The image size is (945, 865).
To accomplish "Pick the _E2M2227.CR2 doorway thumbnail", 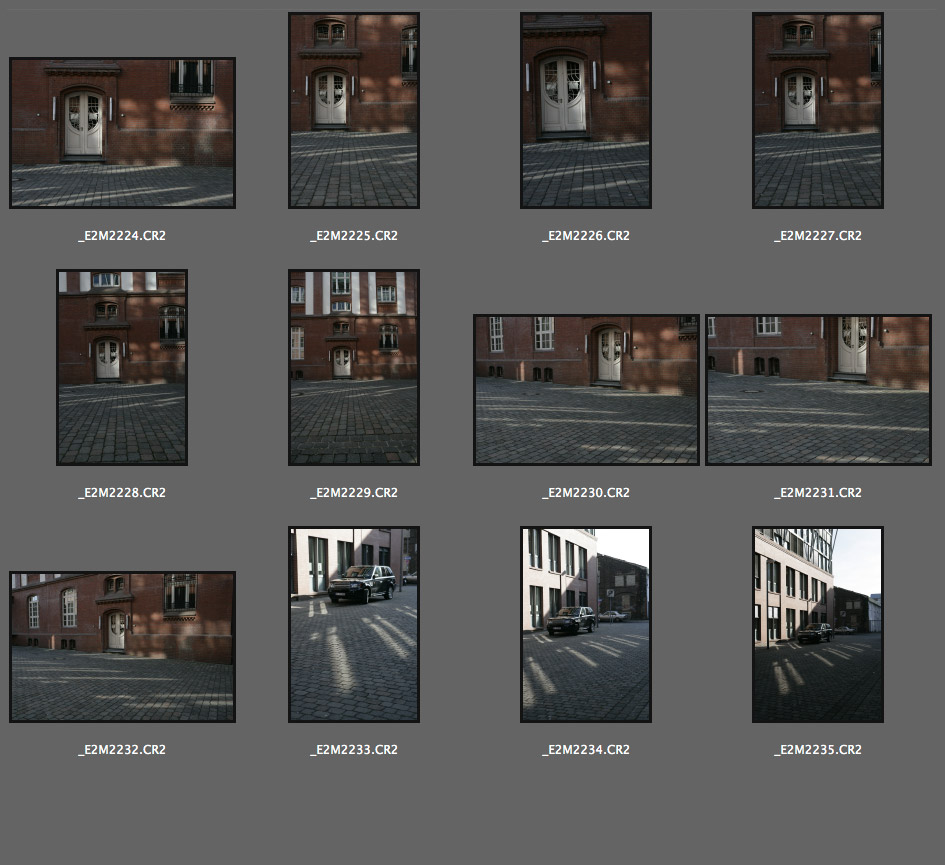I will coord(818,110).
